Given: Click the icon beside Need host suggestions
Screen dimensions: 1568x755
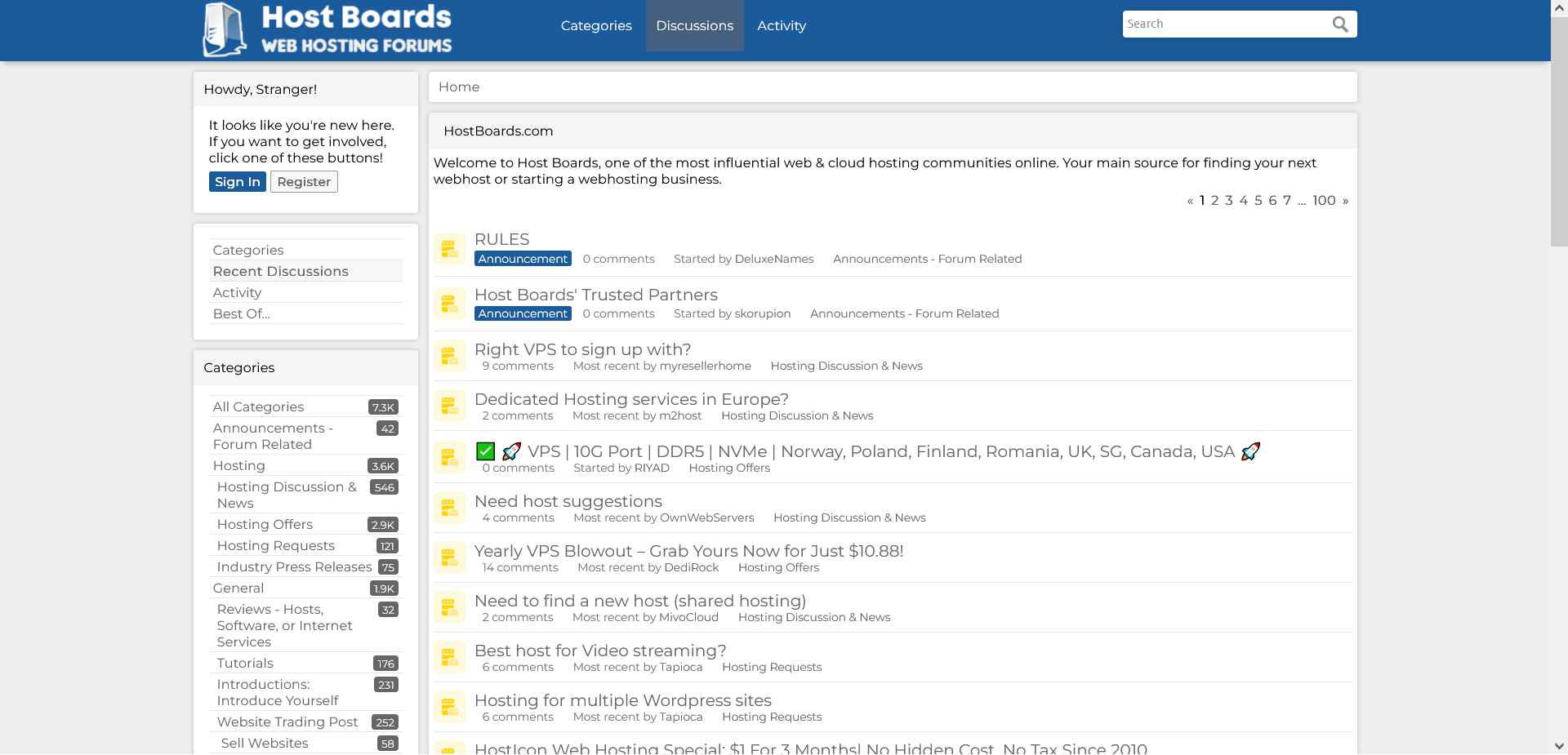Looking at the screenshot, I should (x=449, y=508).
